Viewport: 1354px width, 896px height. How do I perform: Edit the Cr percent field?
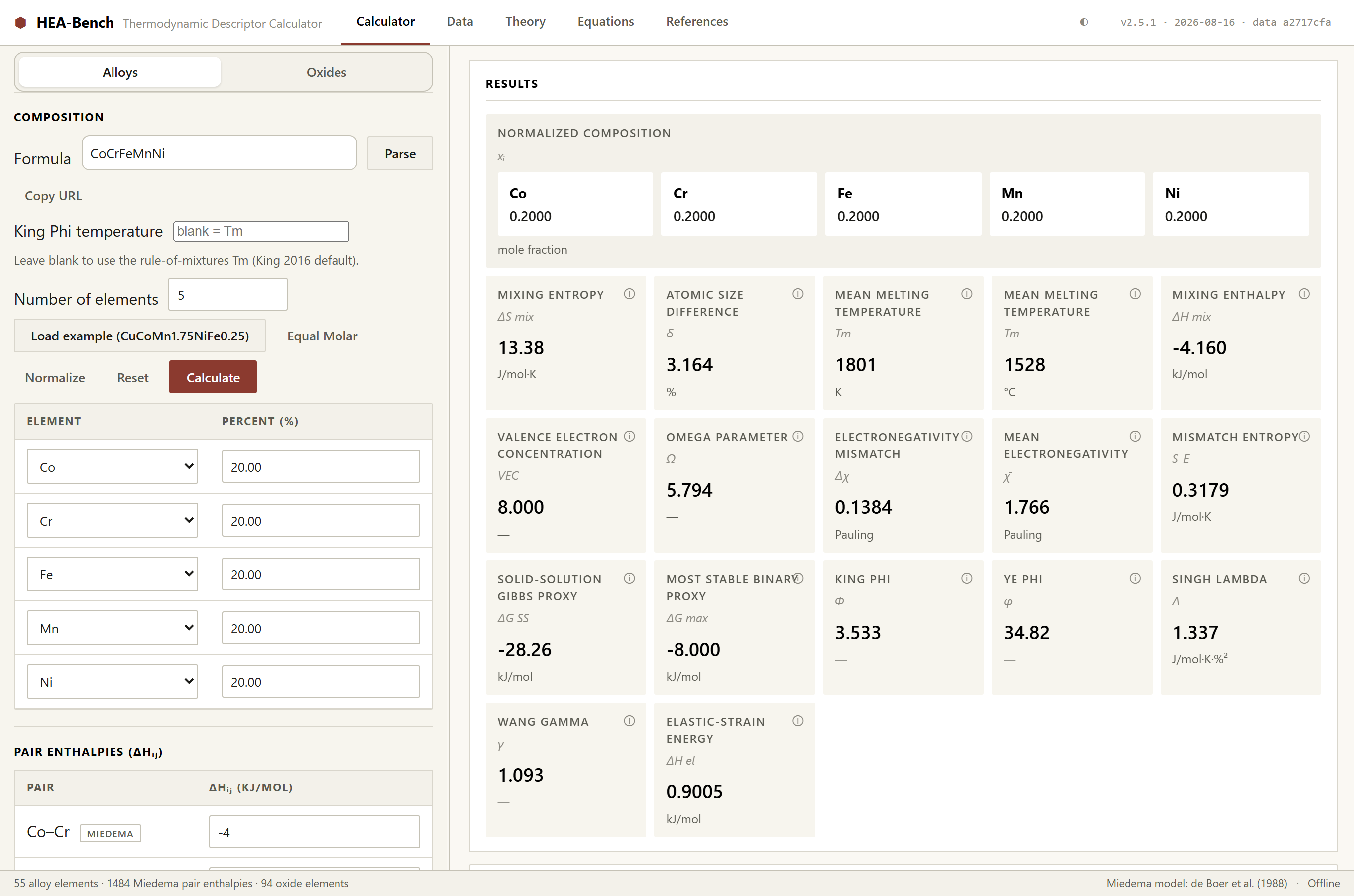point(321,520)
